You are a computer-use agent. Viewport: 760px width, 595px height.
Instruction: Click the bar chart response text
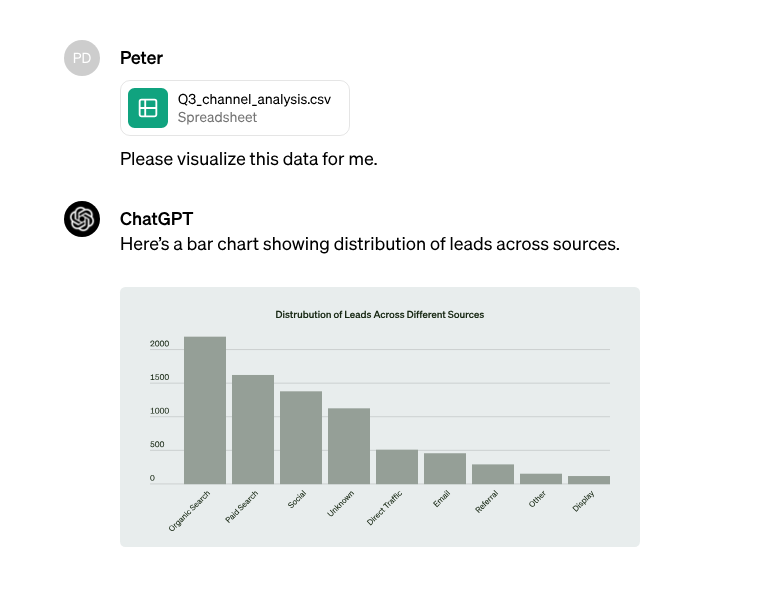[369, 244]
